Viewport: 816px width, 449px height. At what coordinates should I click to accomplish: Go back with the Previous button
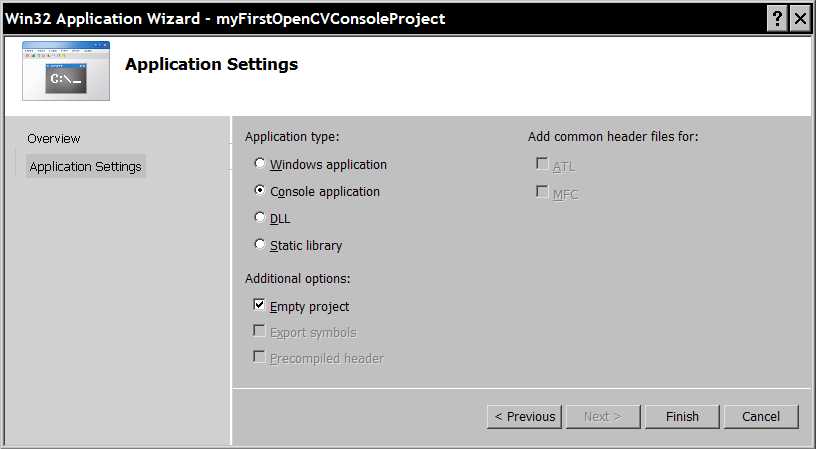524,417
